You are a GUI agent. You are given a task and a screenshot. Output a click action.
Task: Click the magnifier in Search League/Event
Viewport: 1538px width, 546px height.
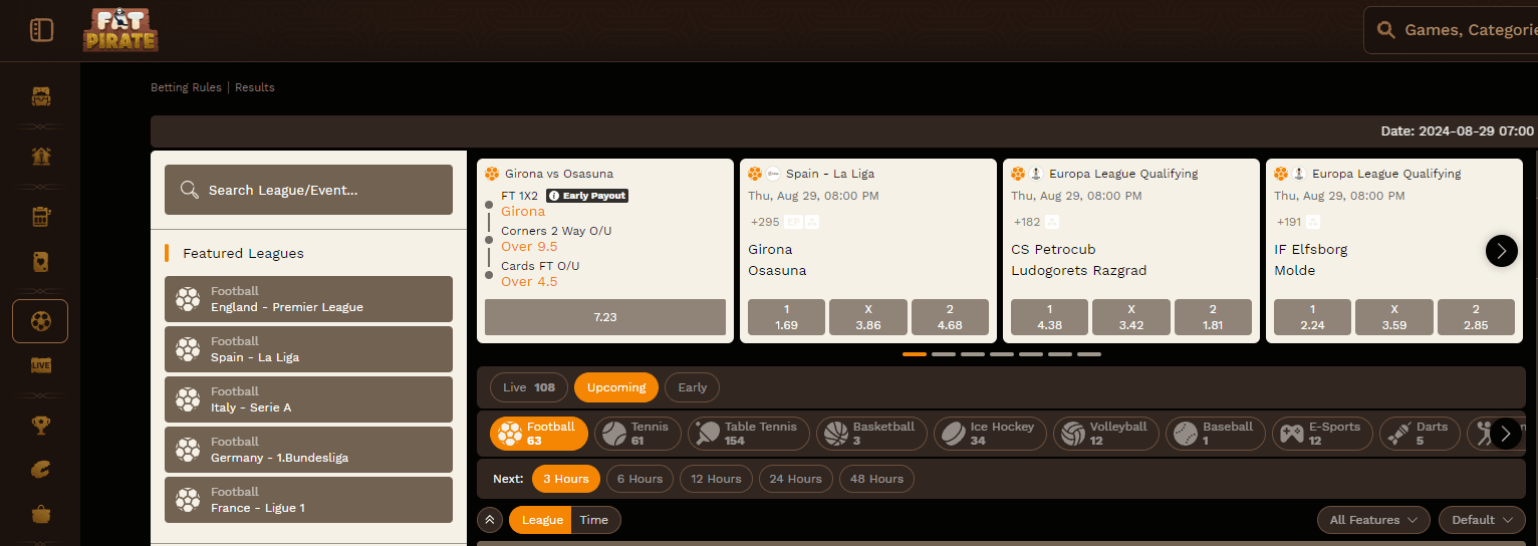point(189,190)
